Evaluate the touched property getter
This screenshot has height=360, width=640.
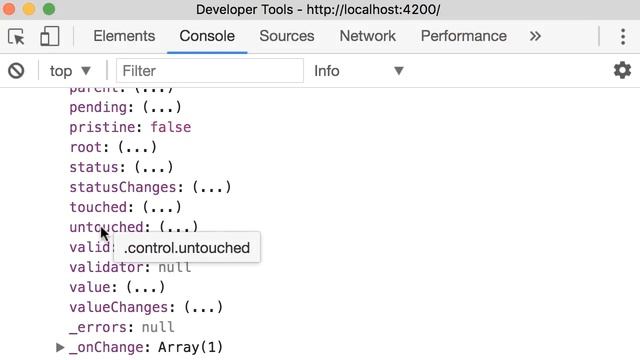[162, 207]
